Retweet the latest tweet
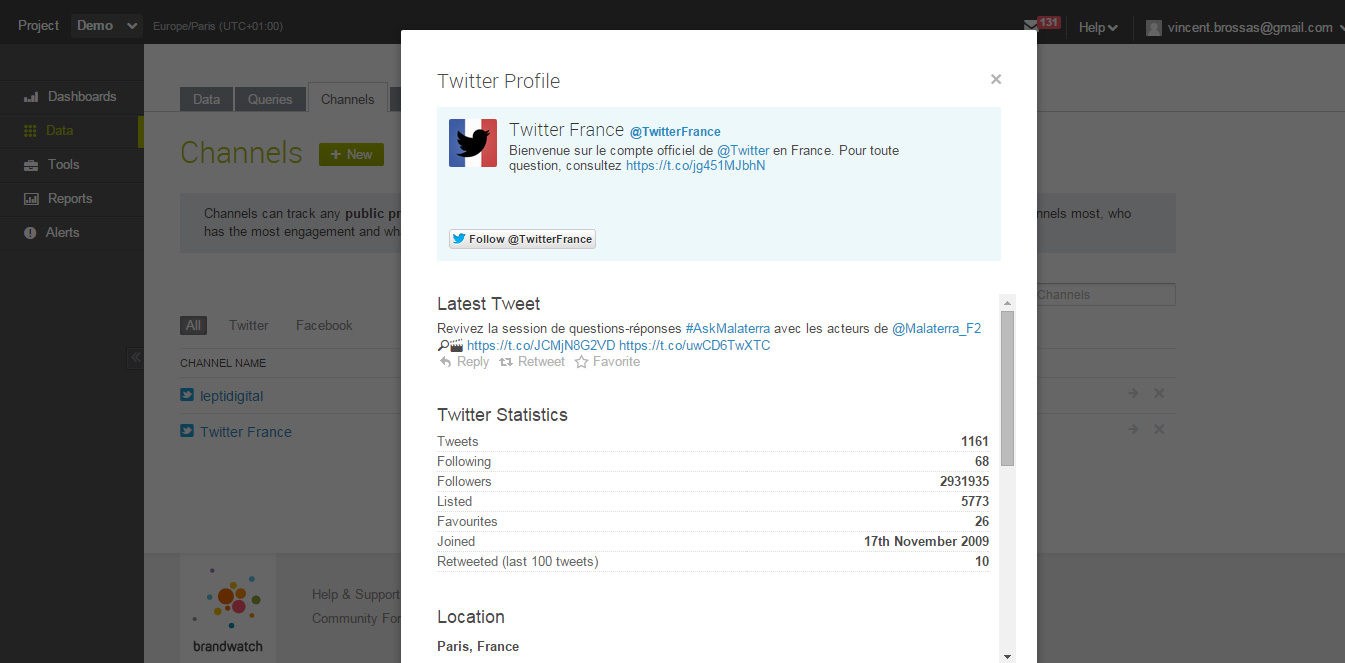The height and width of the screenshot is (663, 1345). click(532, 362)
